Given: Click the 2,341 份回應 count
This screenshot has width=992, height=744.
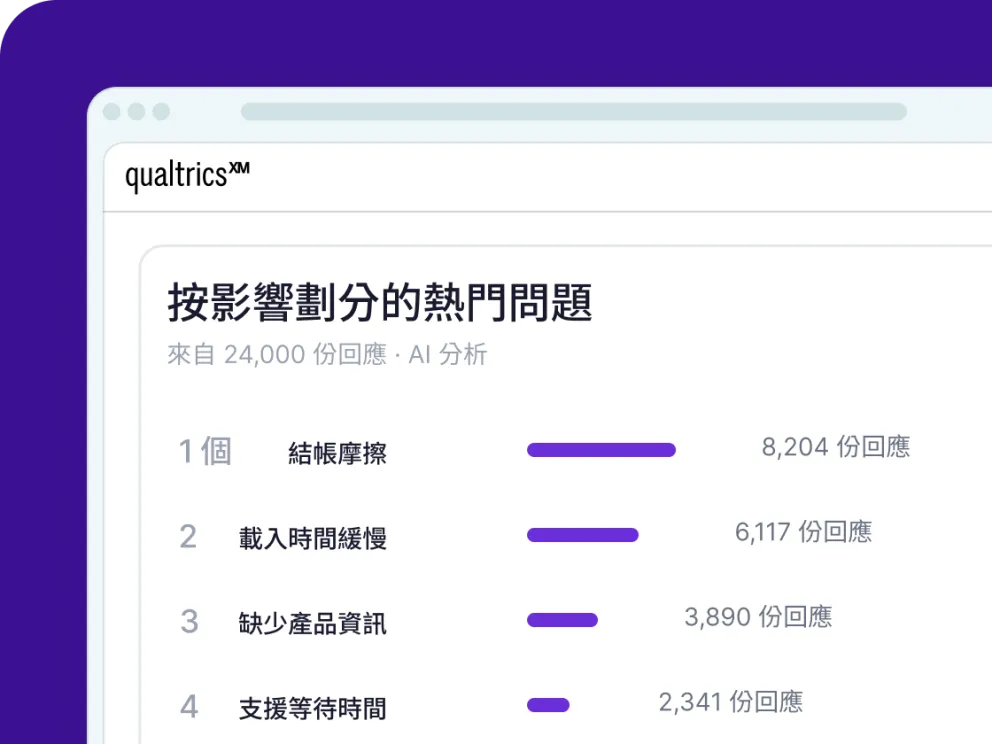Looking at the screenshot, I should [x=731, y=702].
